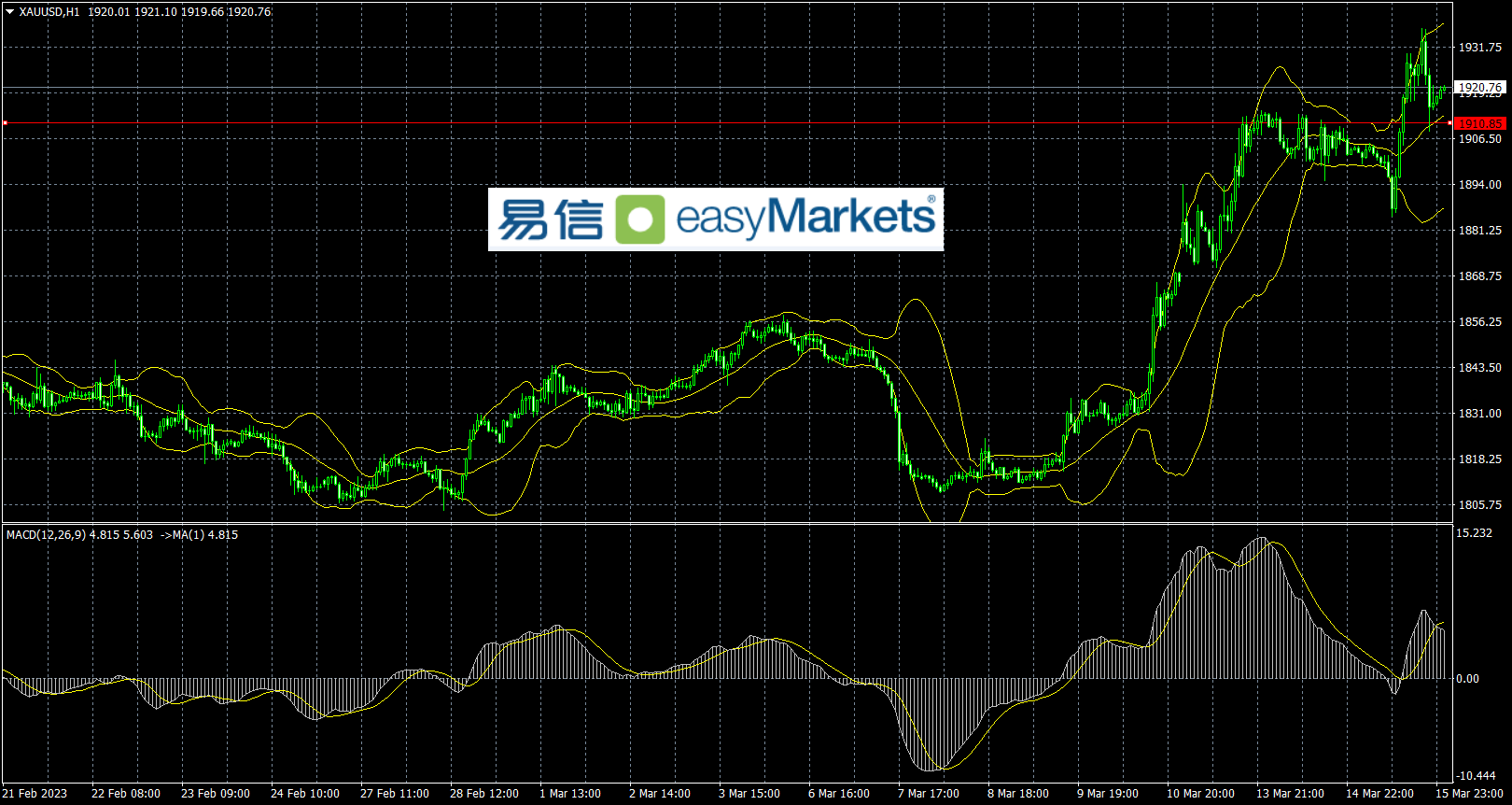This screenshot has height=805, width=1512.
Task: Click the 15 Mar 23:00 time label
Action: pyautogui.click(x=1470, y=794)
